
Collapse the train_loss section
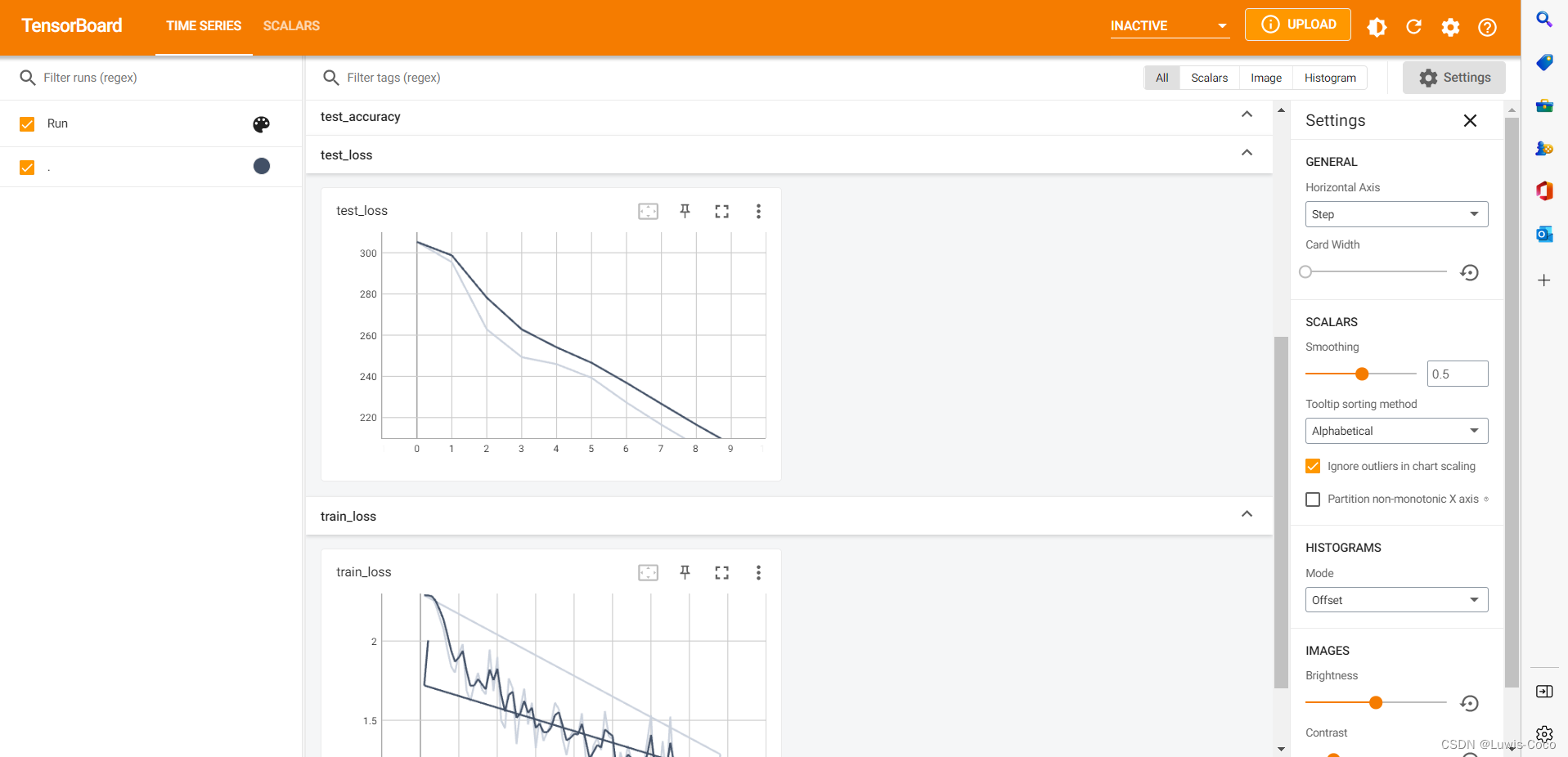tap(1247, 514)
